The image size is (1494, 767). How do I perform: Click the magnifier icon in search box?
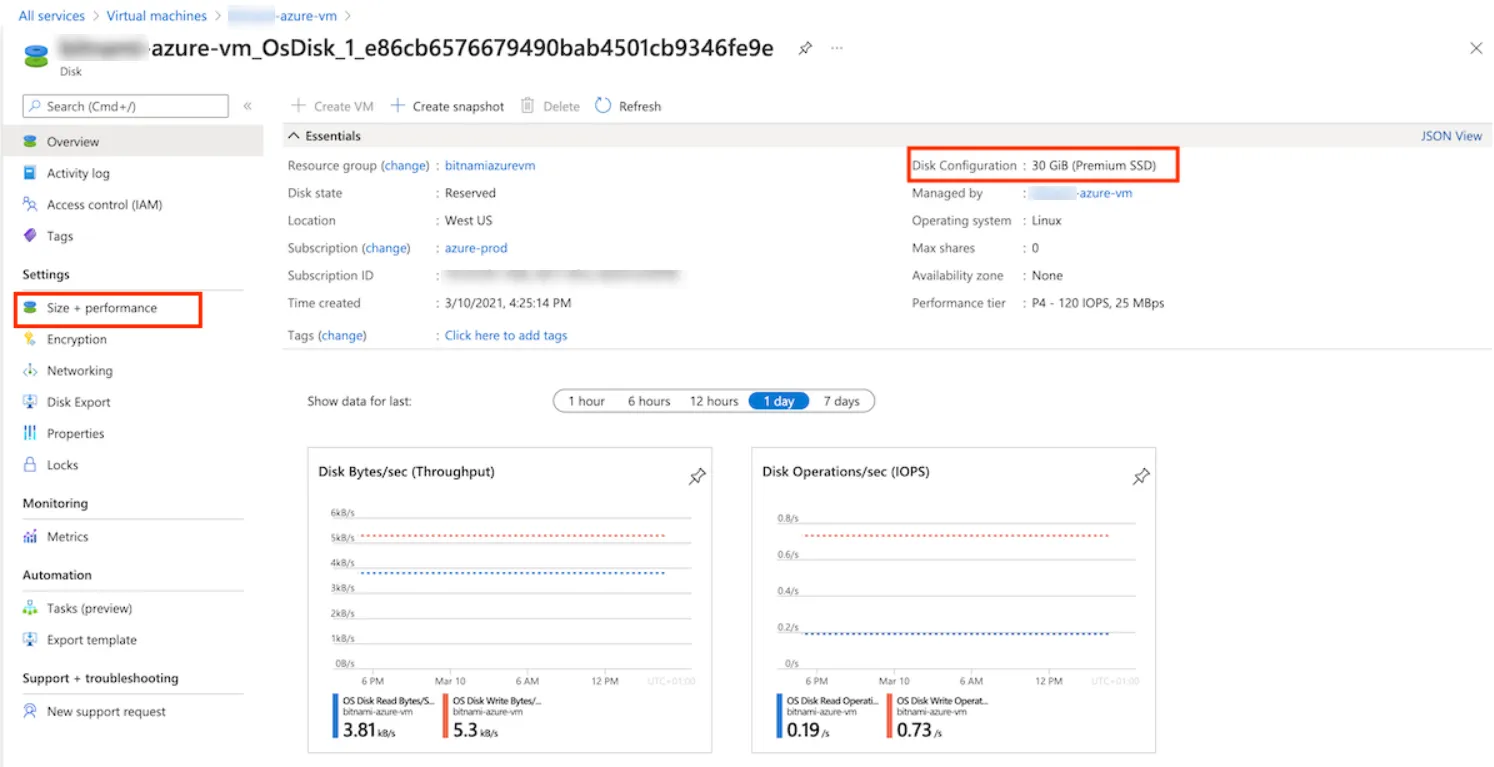(x=35, y=106)
